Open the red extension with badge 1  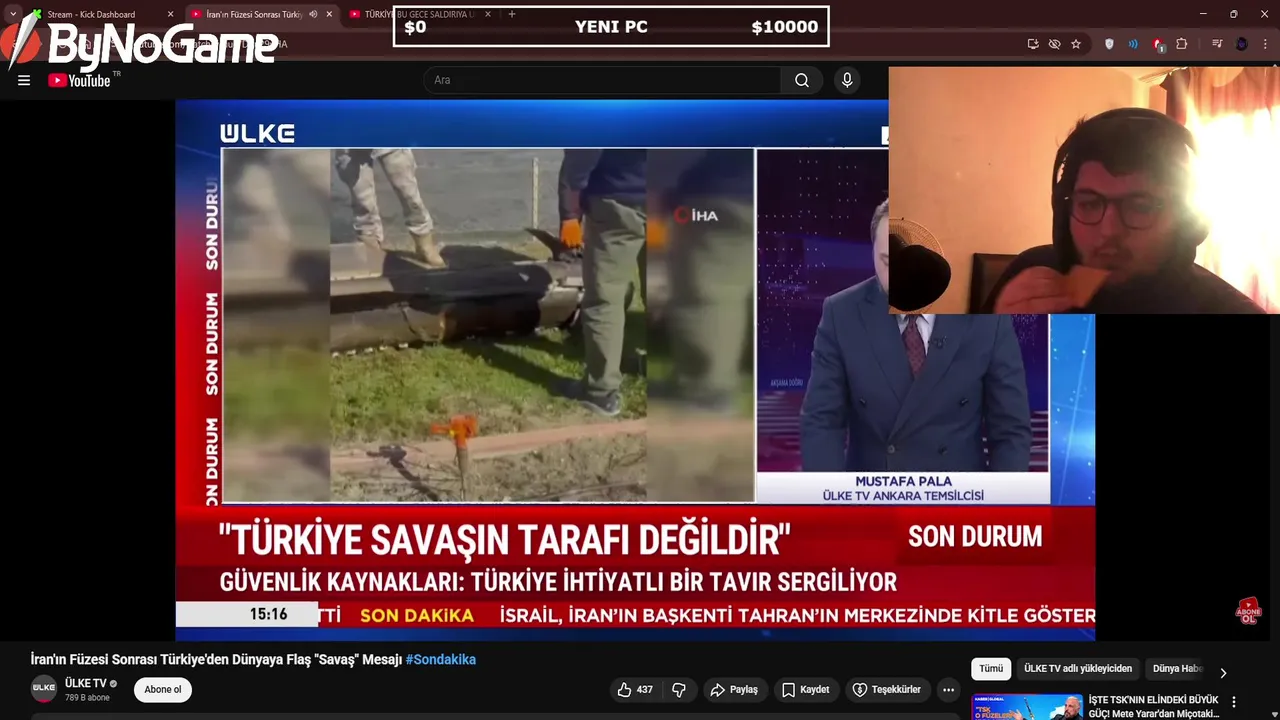click(1158, 44)
